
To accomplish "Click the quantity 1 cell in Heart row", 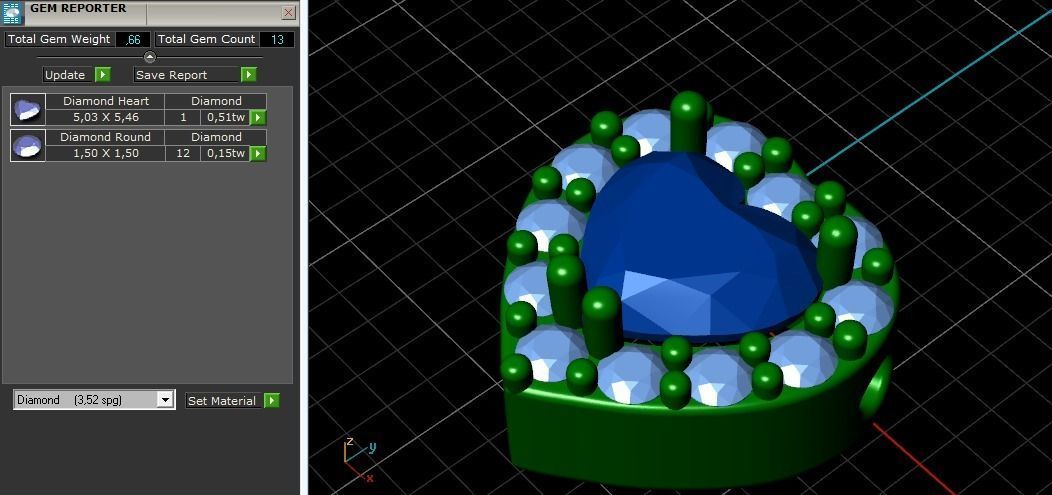I will pos(183,117).
